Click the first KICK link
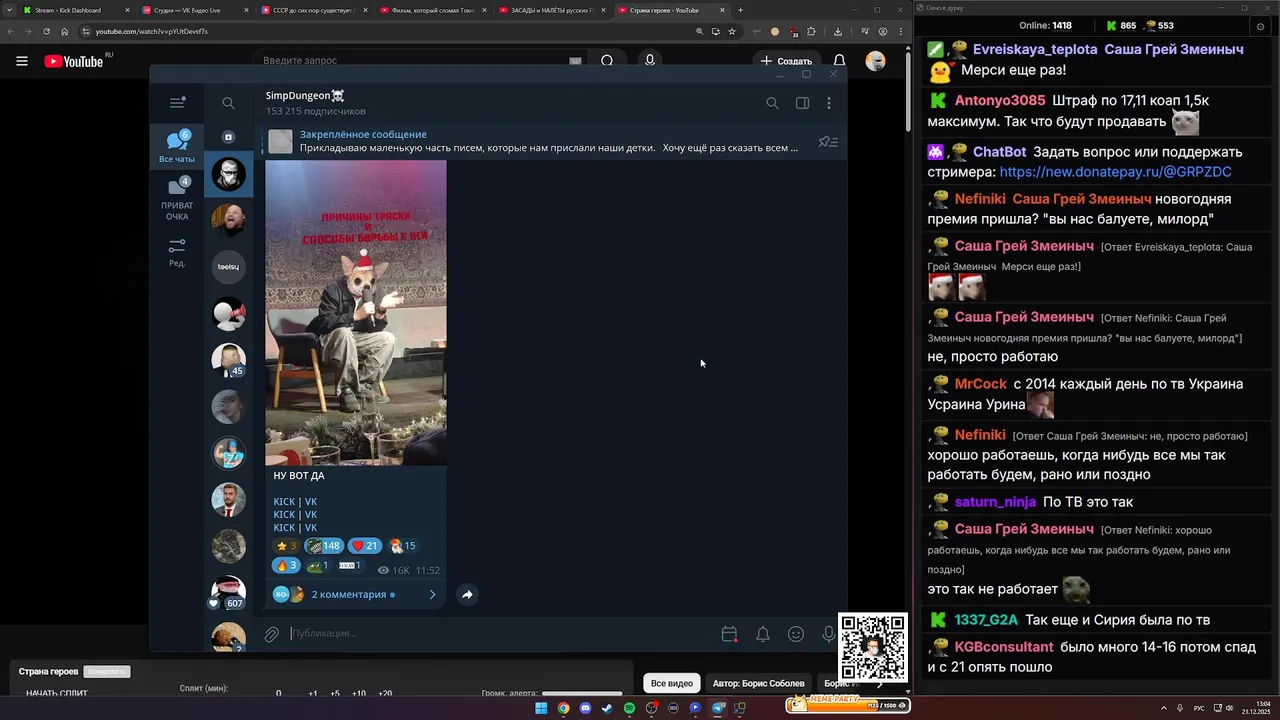 [x=284, y=502]
